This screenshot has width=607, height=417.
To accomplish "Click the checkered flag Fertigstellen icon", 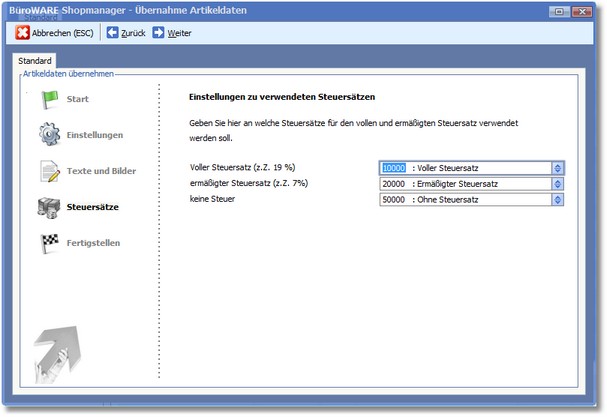I will click(50, 243).
